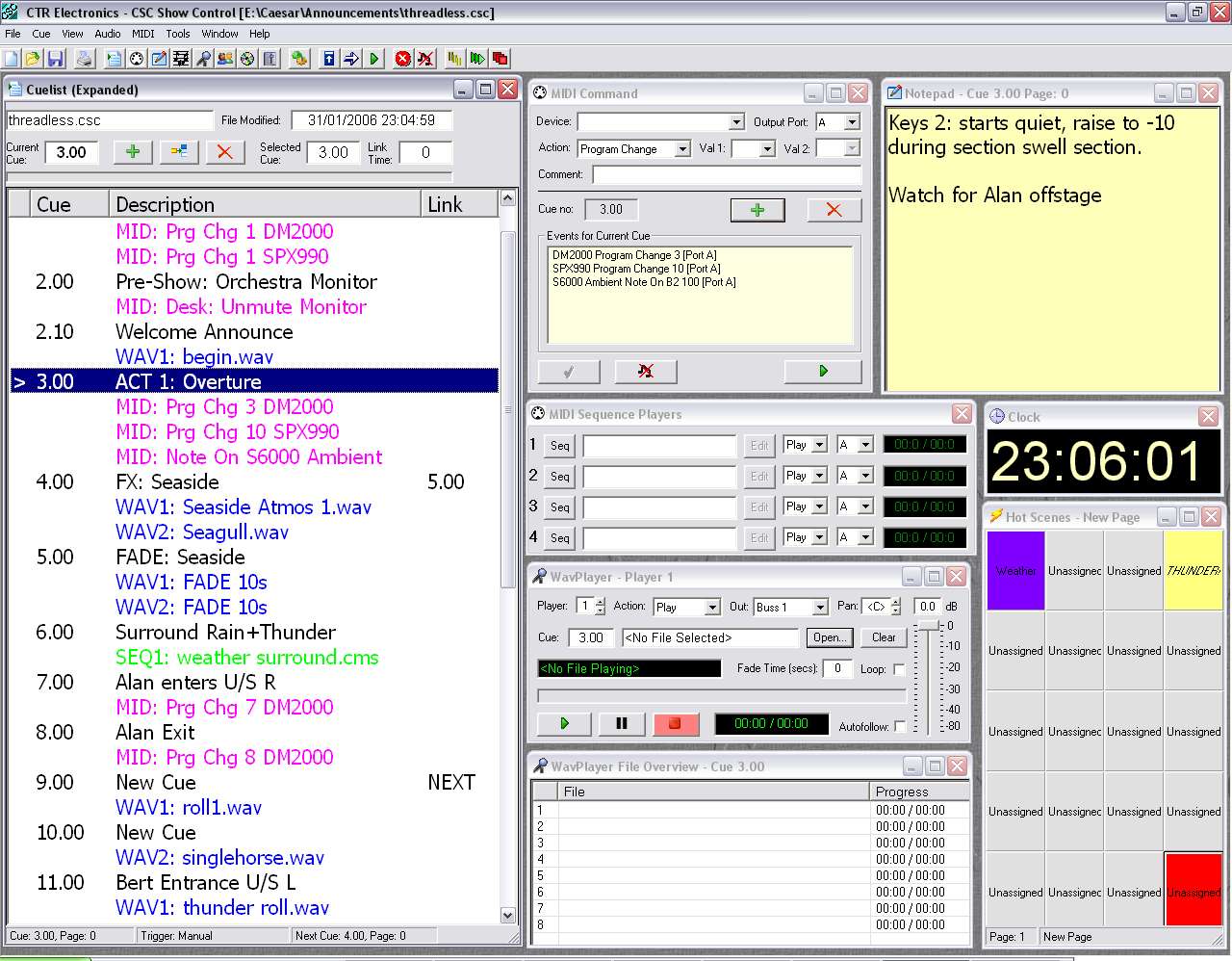1232x961 pixels.
Task: Click the red stop button in WavPlayer
Action: tap(675, 723)
